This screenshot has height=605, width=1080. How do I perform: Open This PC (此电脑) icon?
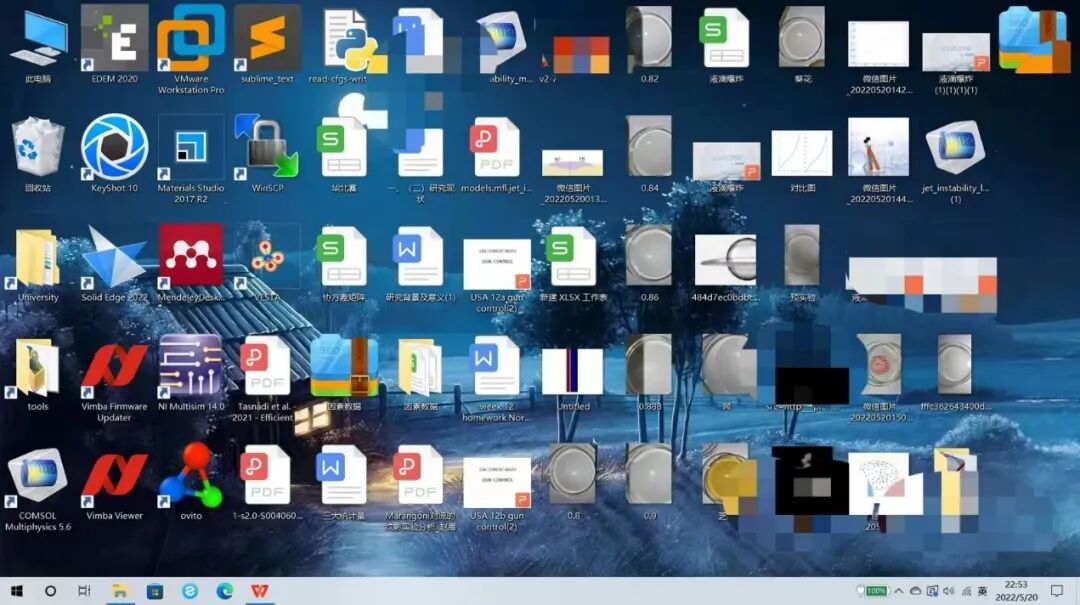pos(38,45)
